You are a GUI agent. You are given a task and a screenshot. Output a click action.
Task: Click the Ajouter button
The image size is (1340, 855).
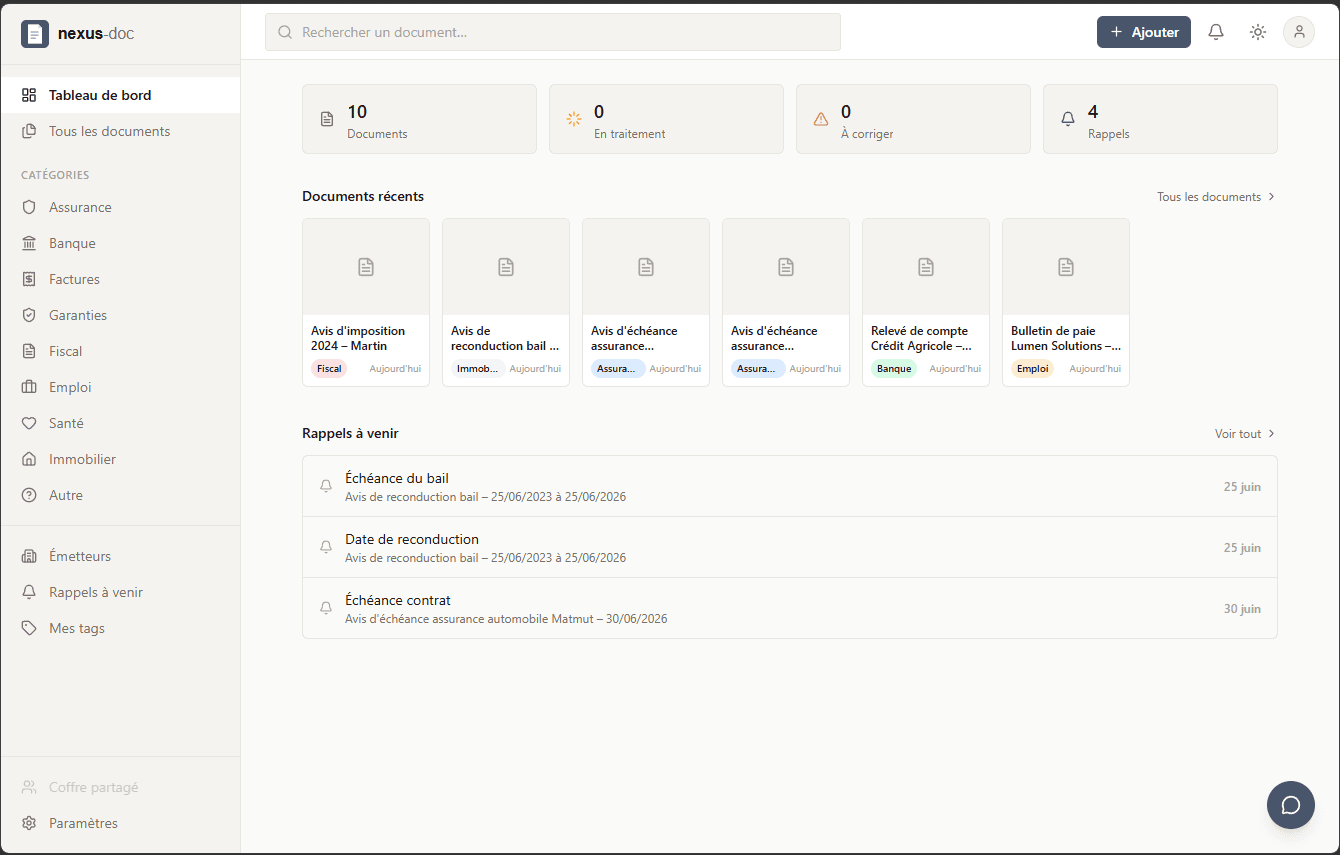(x=1144, y=32)
